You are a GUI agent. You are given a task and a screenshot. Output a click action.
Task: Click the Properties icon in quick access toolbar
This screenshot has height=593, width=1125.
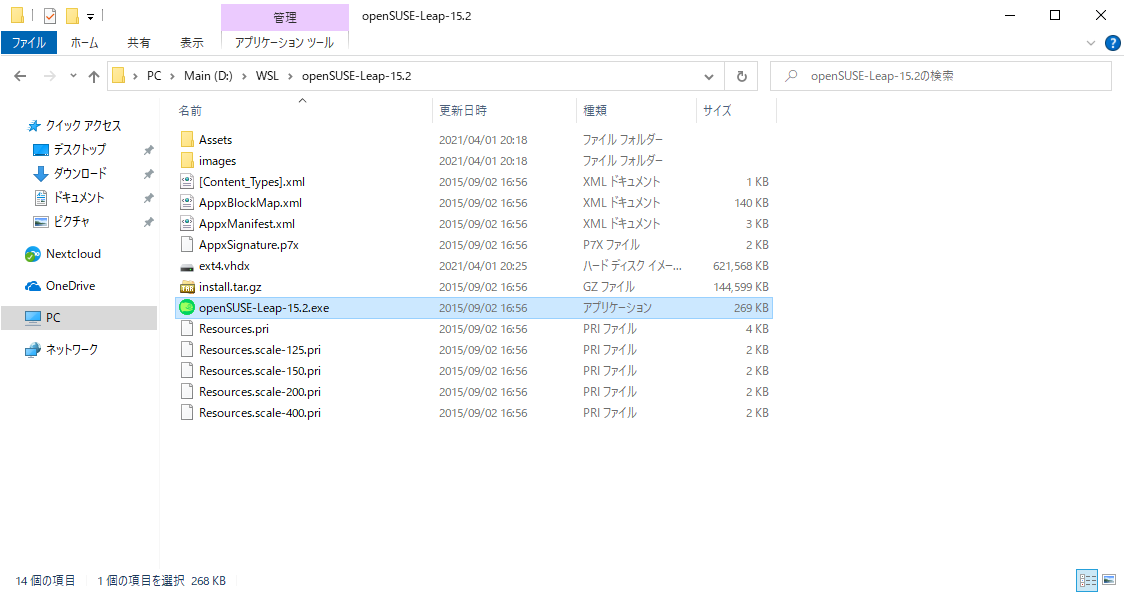tap(50, 16)
